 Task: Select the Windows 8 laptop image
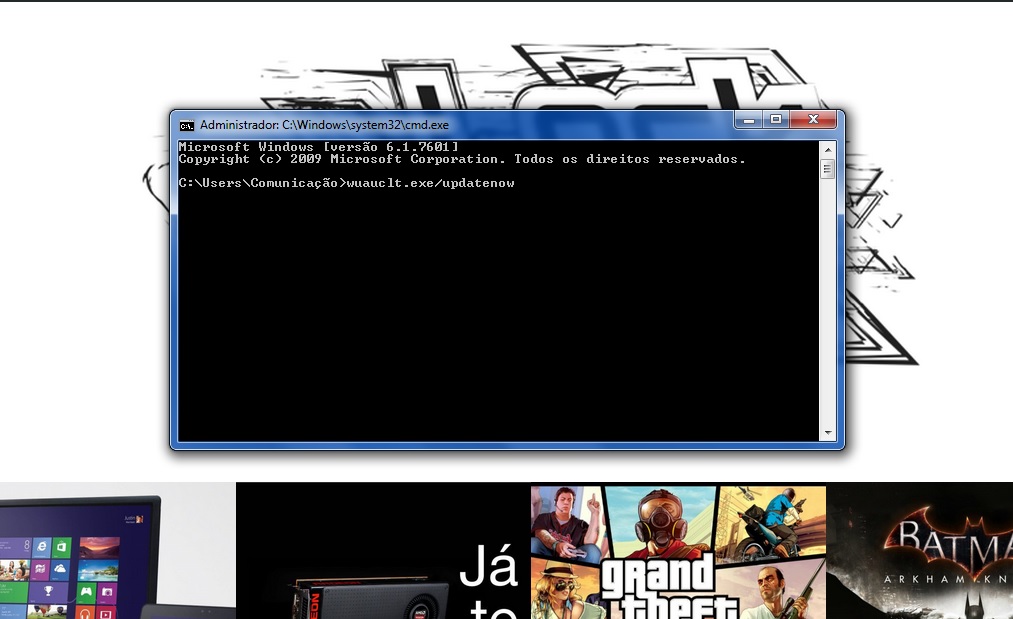pos(115,550)
